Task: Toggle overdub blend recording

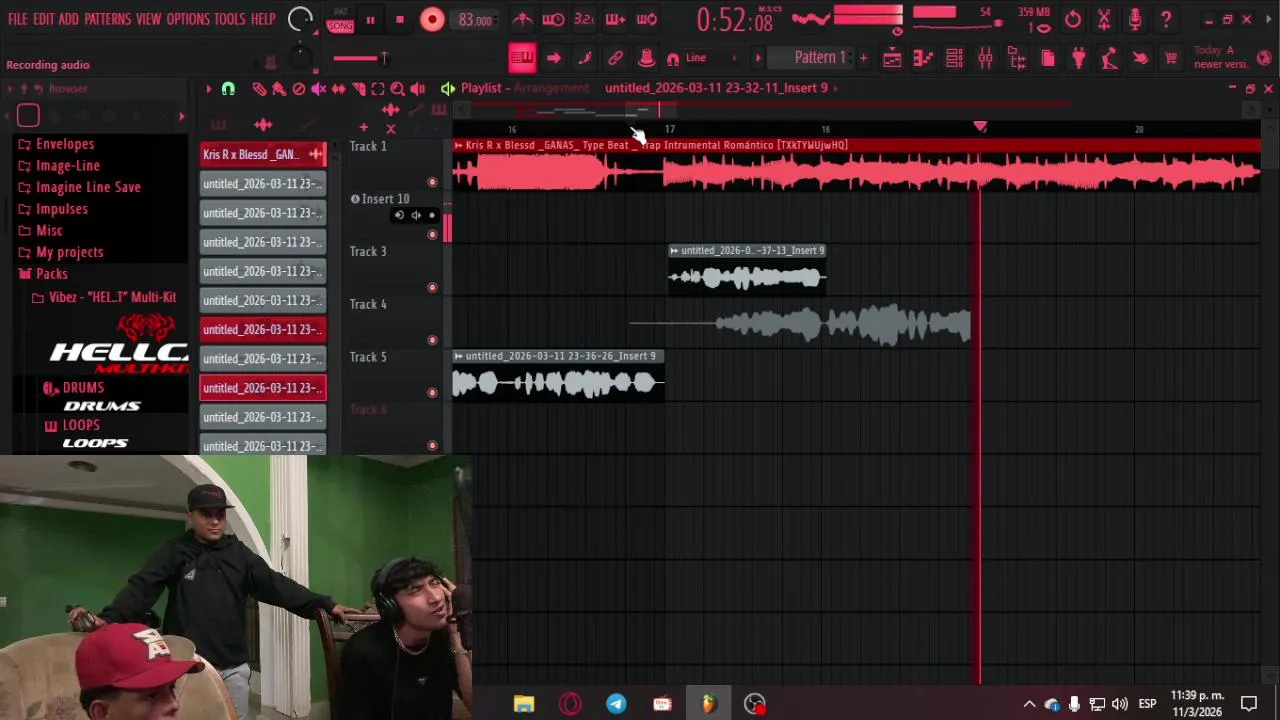Action: 615,19
